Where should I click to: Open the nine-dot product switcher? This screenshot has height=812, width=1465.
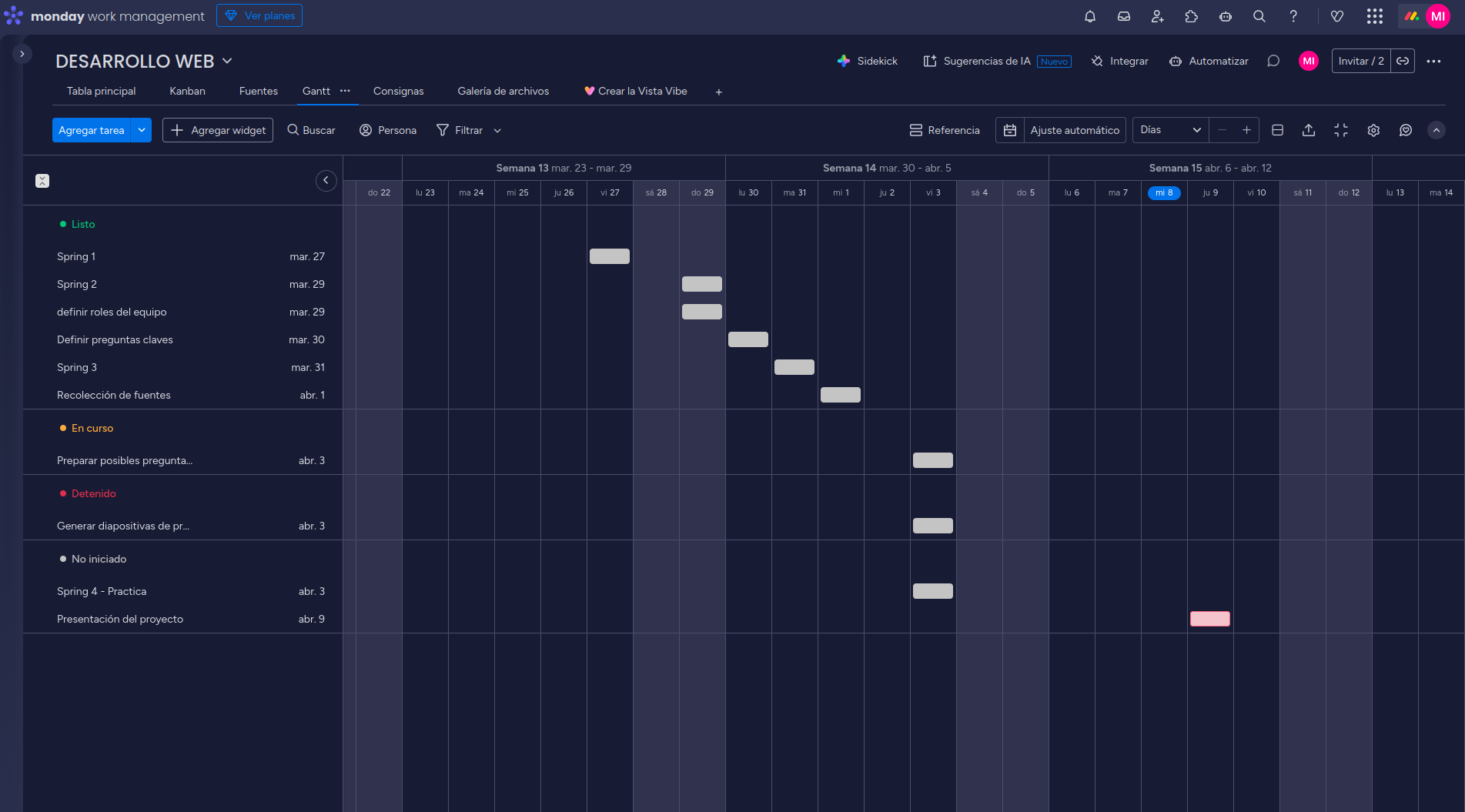coord(1375,16)
